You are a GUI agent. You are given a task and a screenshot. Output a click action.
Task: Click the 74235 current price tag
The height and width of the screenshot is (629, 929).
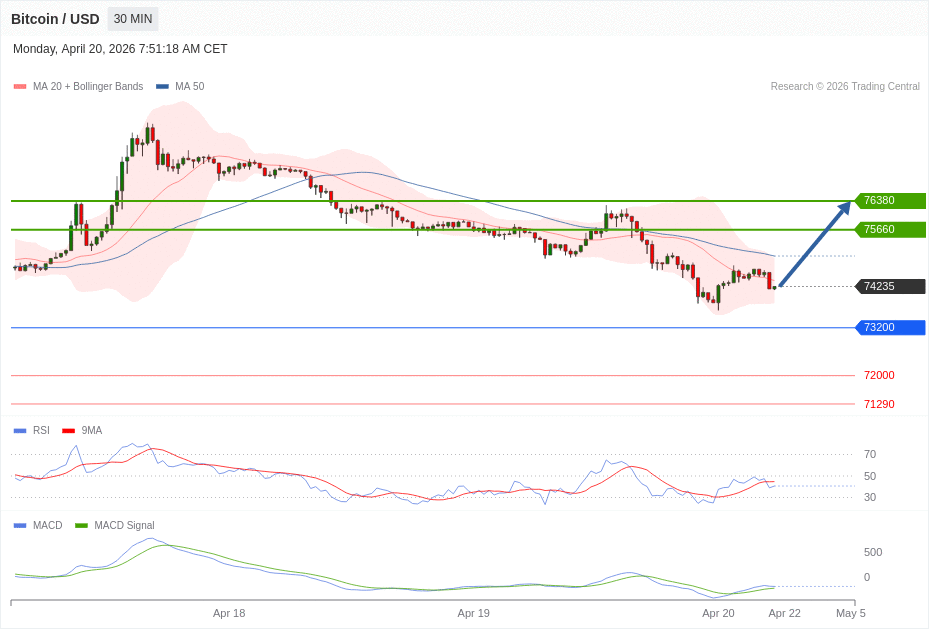pyautogui.click(x=890, y=287)
